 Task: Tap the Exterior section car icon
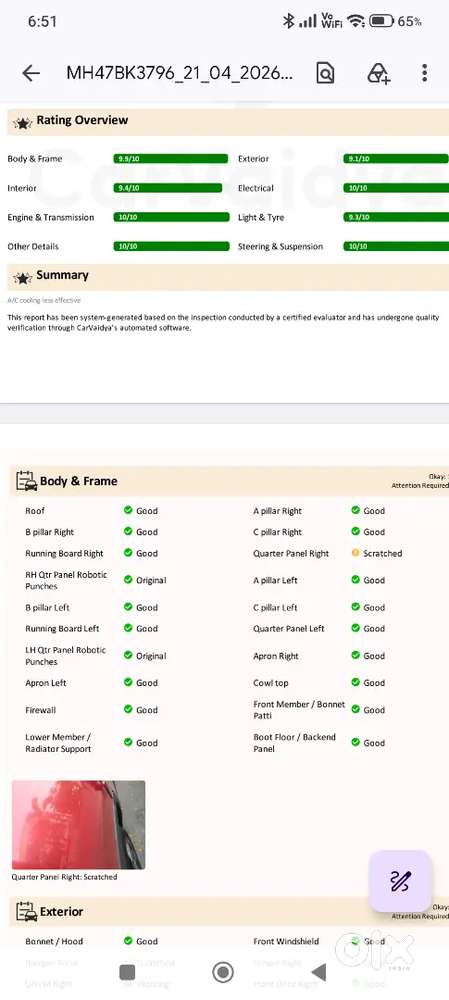click(x=26, y=912)
